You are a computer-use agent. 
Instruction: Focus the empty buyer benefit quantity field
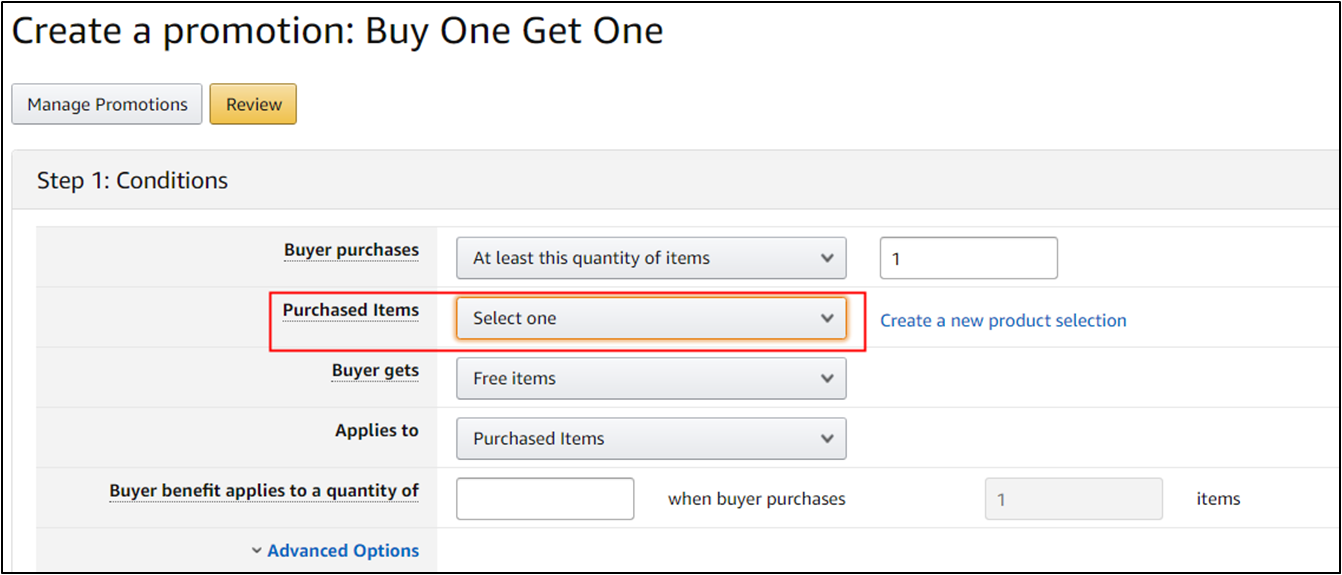(545, 498)
